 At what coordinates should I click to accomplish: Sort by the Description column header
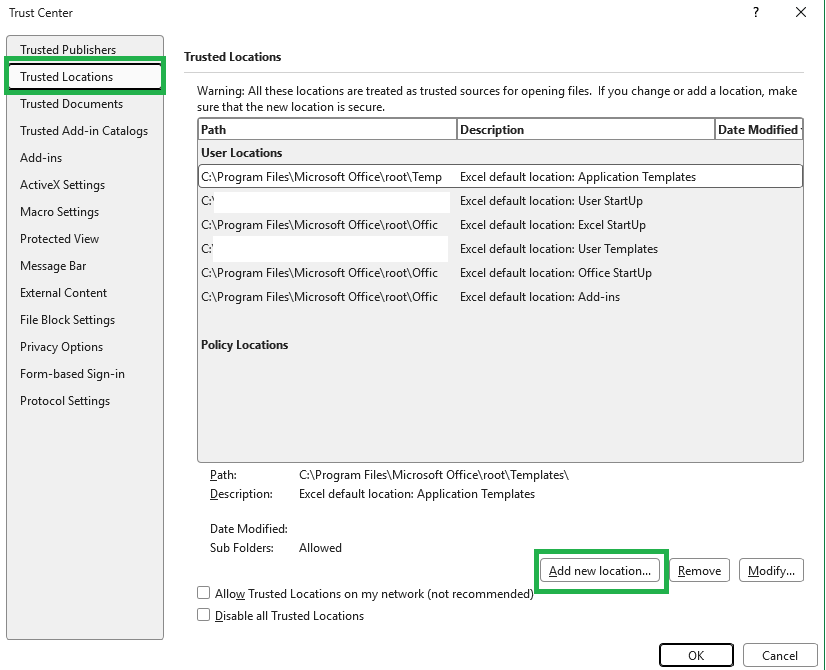pos(585,130)
